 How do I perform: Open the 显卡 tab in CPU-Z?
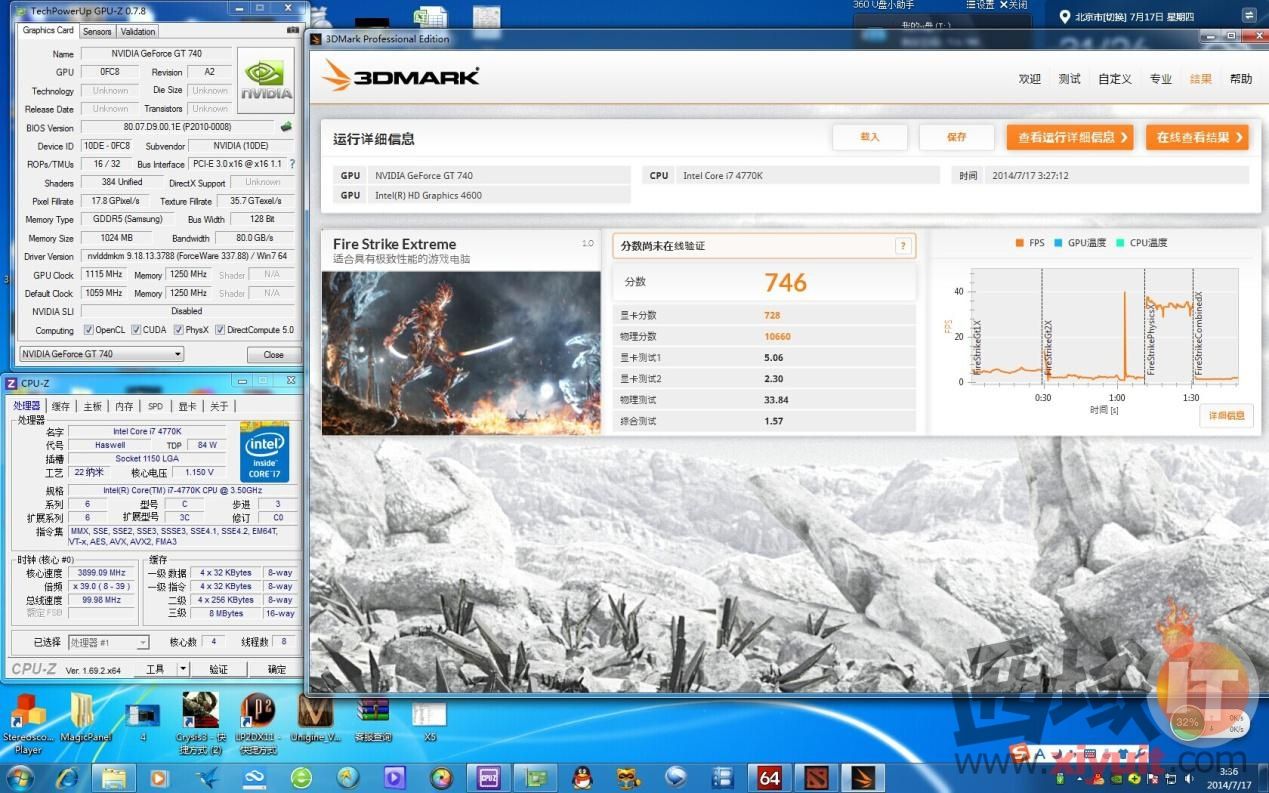tap(187, 406)
